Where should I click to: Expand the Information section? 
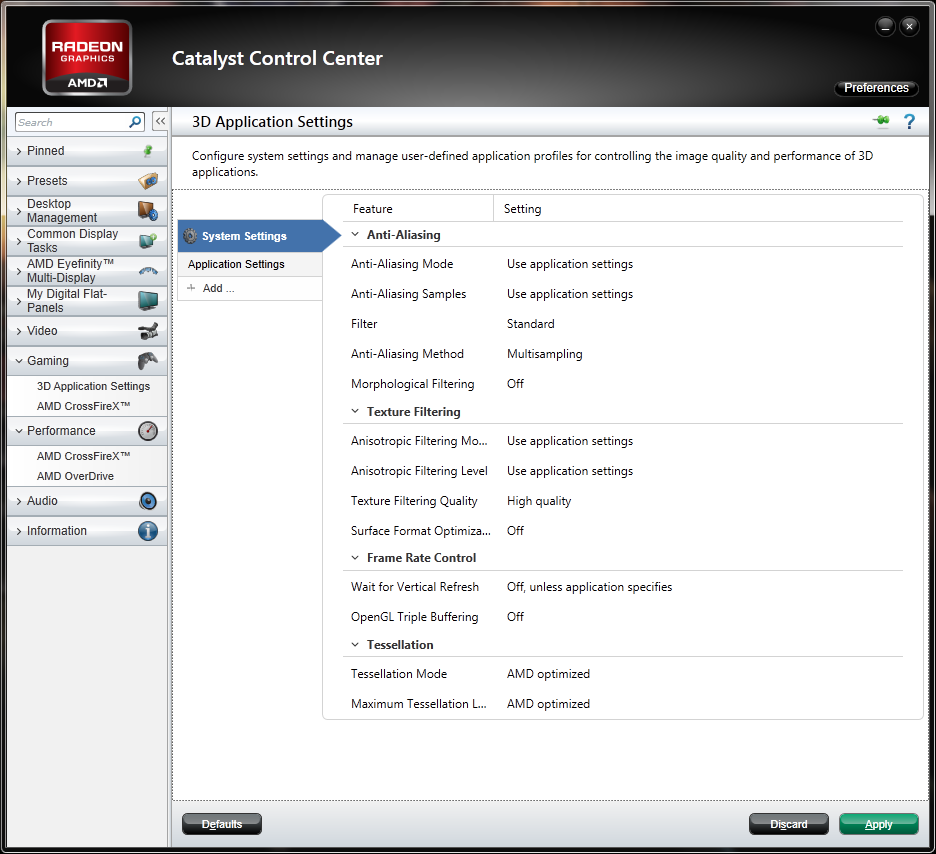pyautogui.click(x=19, y=531)
